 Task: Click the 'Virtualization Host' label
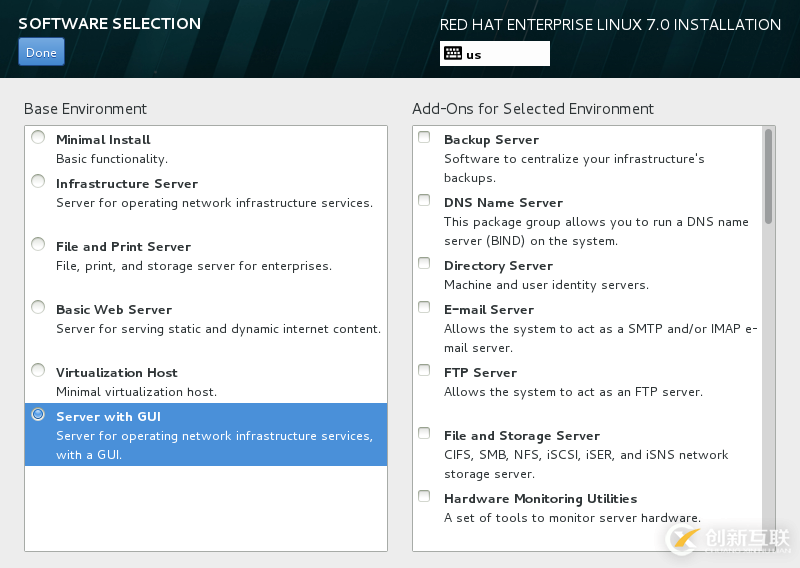(x=117, y=373)
